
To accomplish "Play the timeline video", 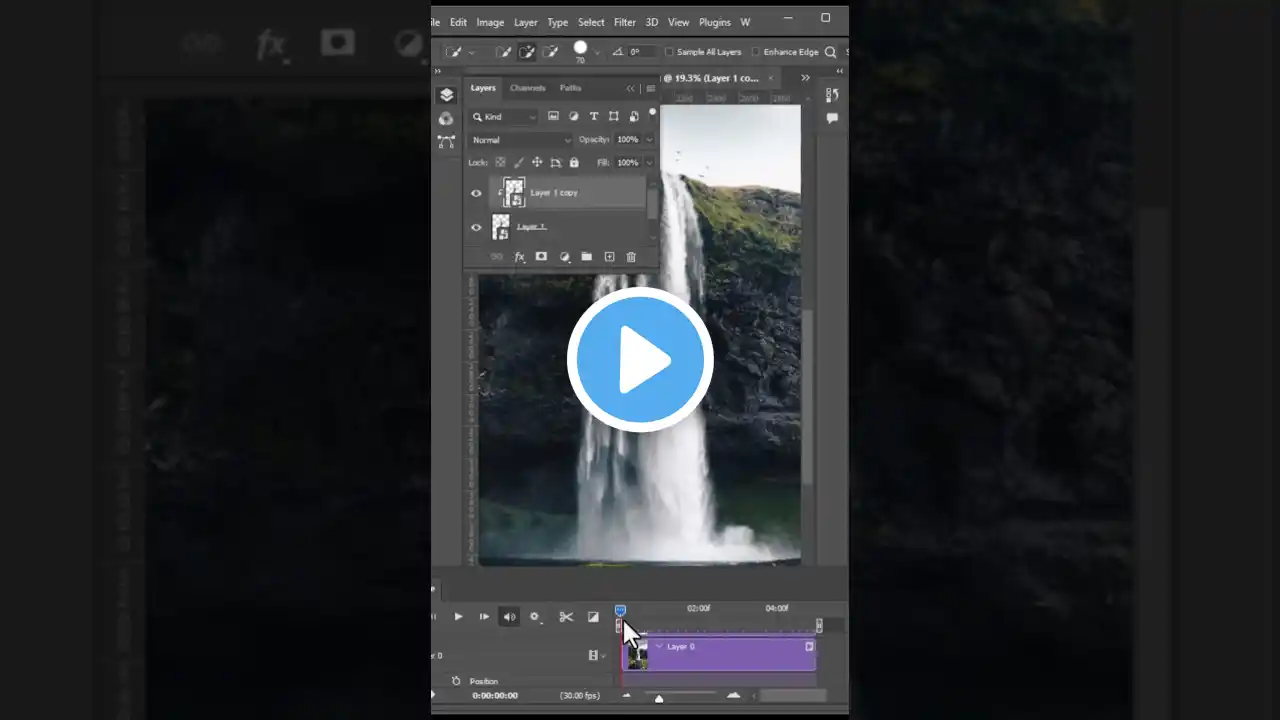I will click(458, 617).
